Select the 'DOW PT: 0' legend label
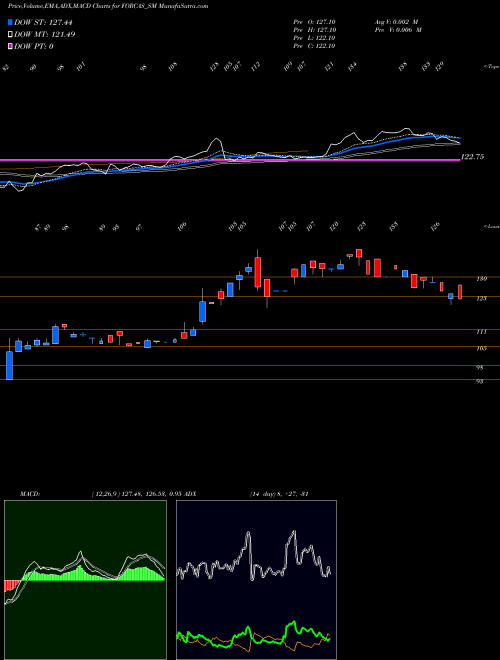 (x=34, y=46)
